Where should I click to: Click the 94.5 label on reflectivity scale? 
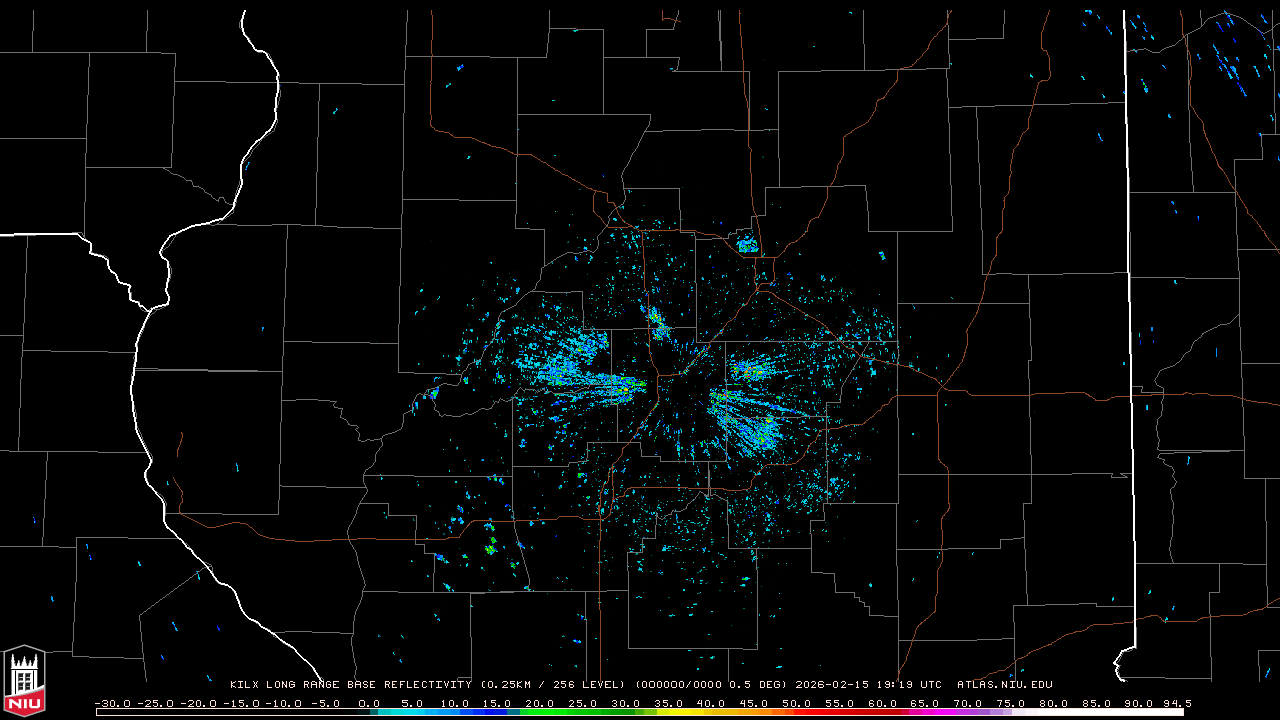tap(1174, 703)
